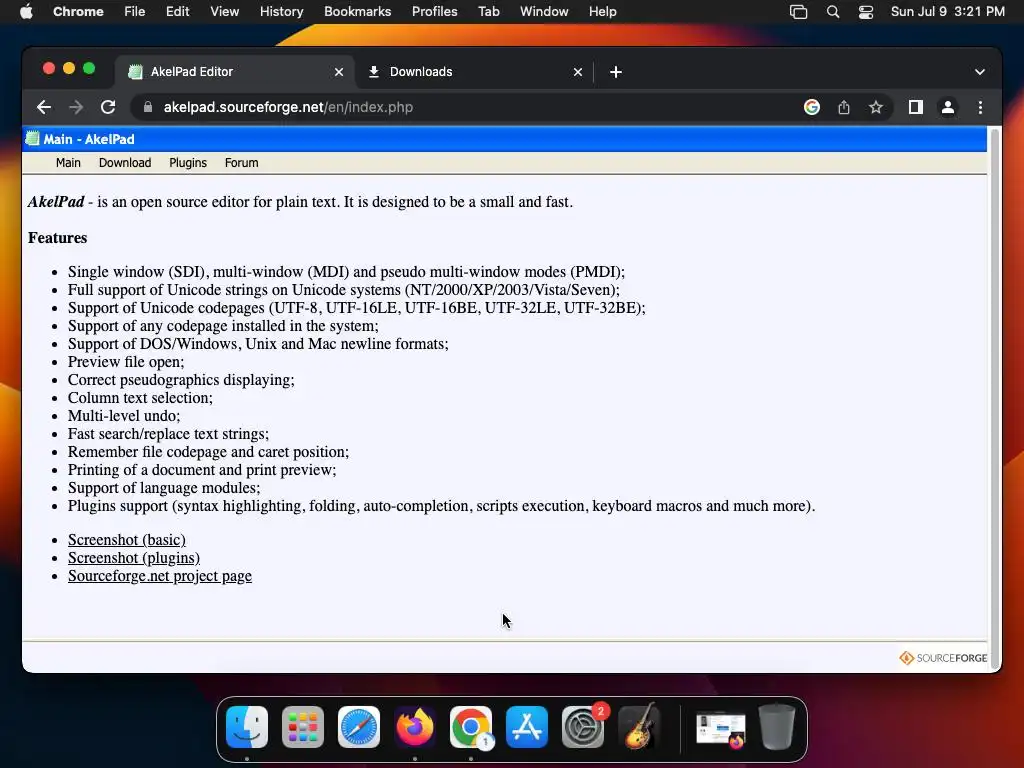The image size is (1024, 768).
Task: Open Trash from the dock
Action: pos(777,727)
